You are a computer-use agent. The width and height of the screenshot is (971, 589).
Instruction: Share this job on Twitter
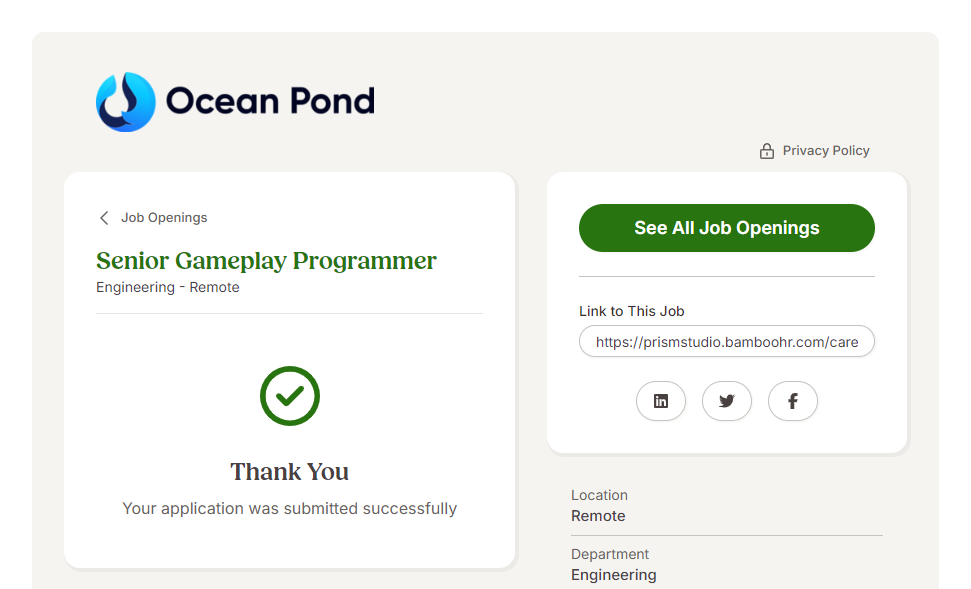pyautogui.click(x=727, y=401)
